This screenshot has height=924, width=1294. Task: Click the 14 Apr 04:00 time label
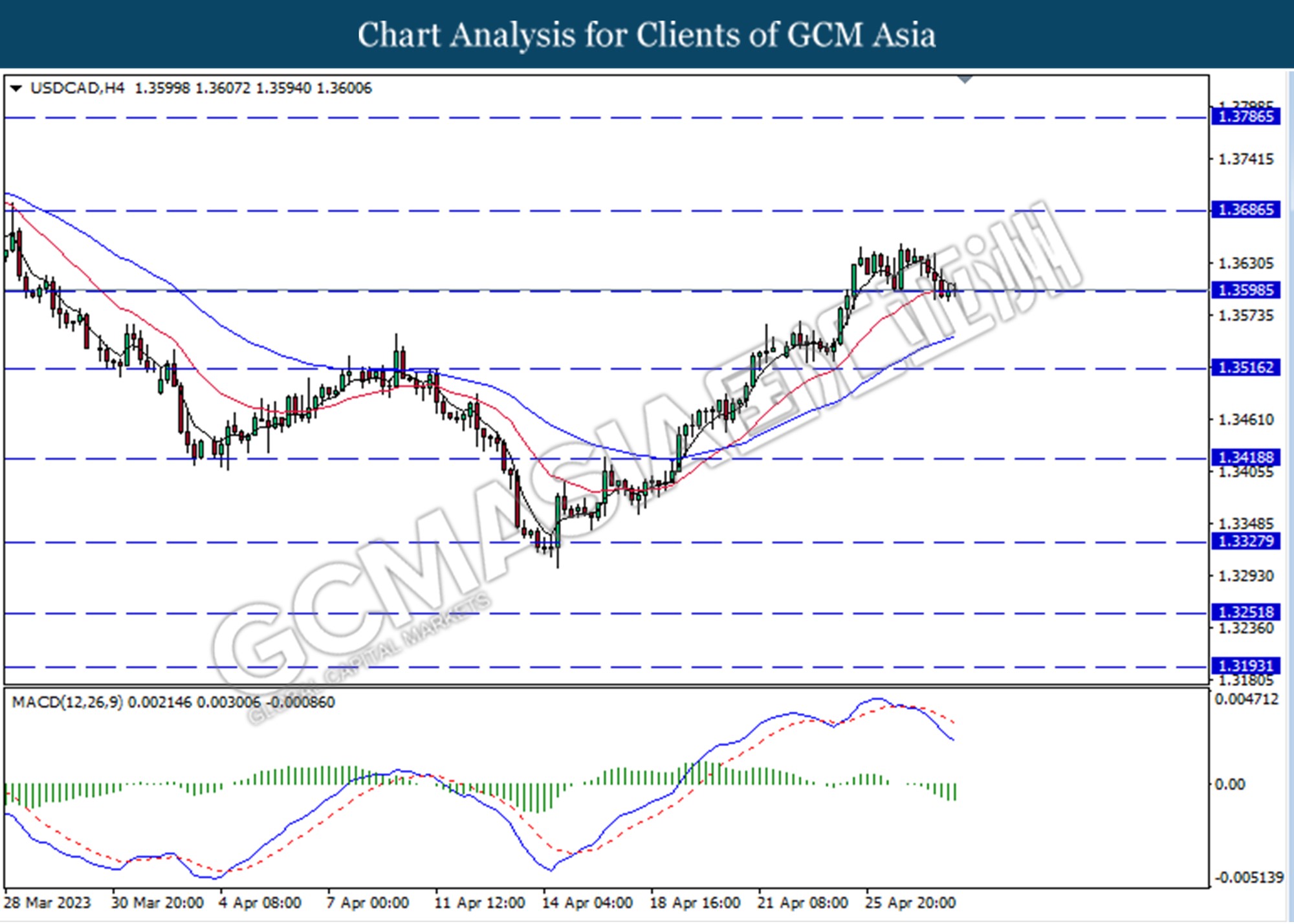[x=587, y=903]
